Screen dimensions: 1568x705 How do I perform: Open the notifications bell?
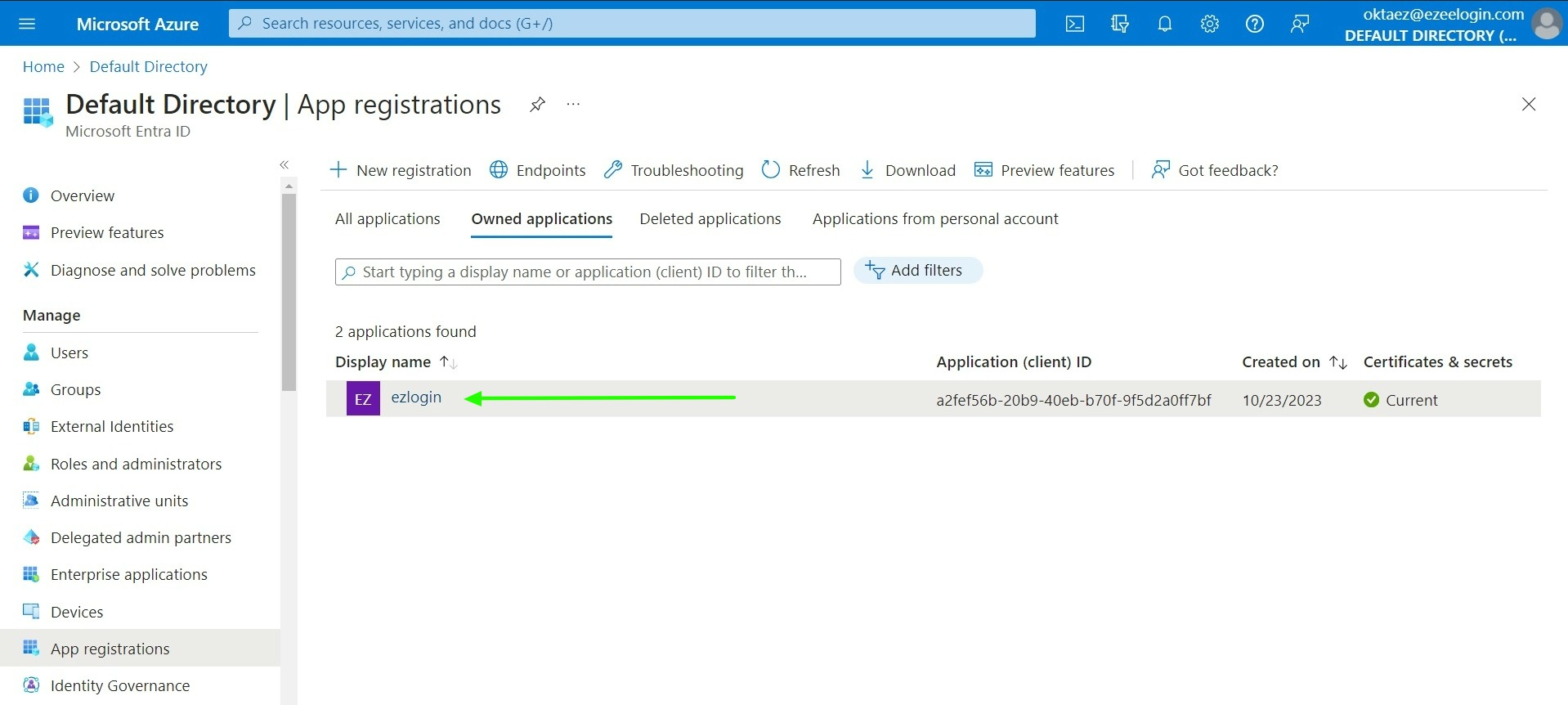pyautogui.click(x=1165, y=24)
